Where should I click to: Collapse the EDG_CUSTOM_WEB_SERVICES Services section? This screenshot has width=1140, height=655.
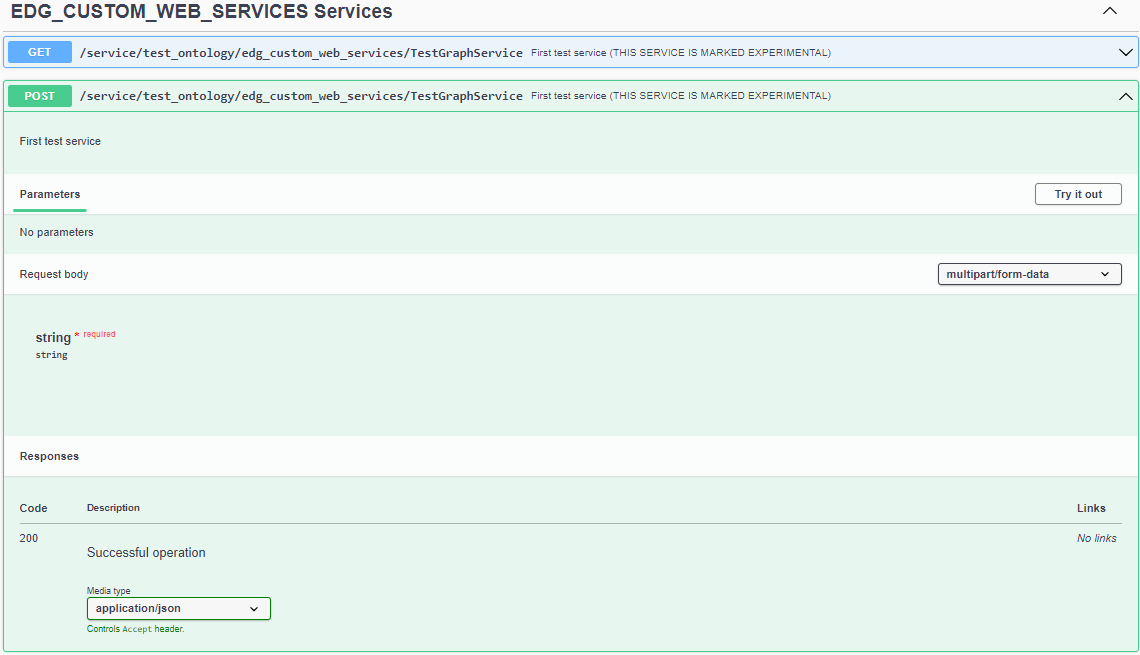[1110, 10]
